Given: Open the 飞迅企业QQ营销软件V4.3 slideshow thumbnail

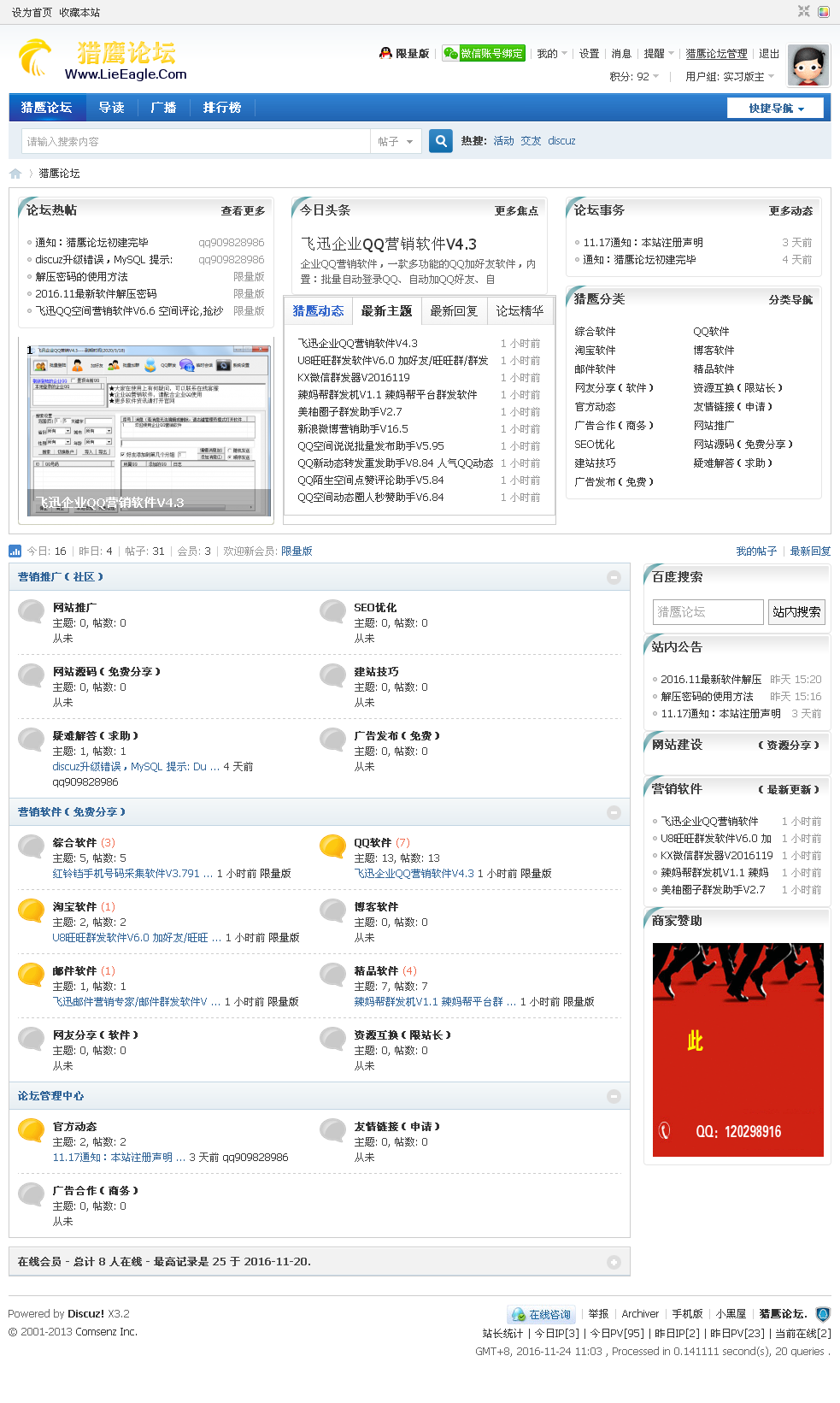Looking at the screenshot, I should [x=150, y=432].
